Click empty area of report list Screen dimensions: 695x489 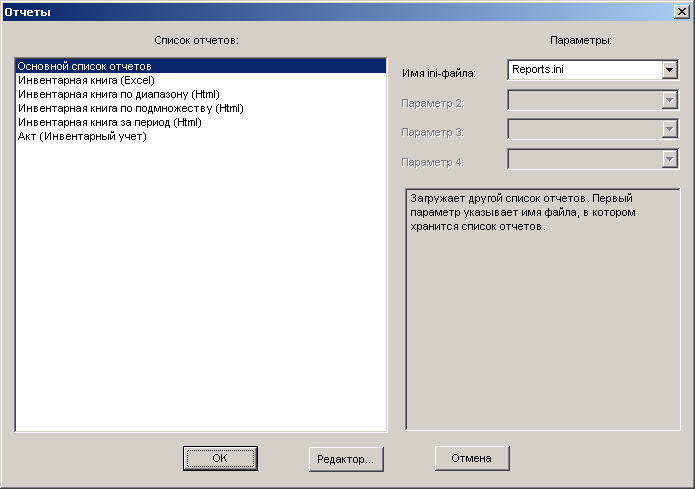pyautogui.click(x=201, y=284)
